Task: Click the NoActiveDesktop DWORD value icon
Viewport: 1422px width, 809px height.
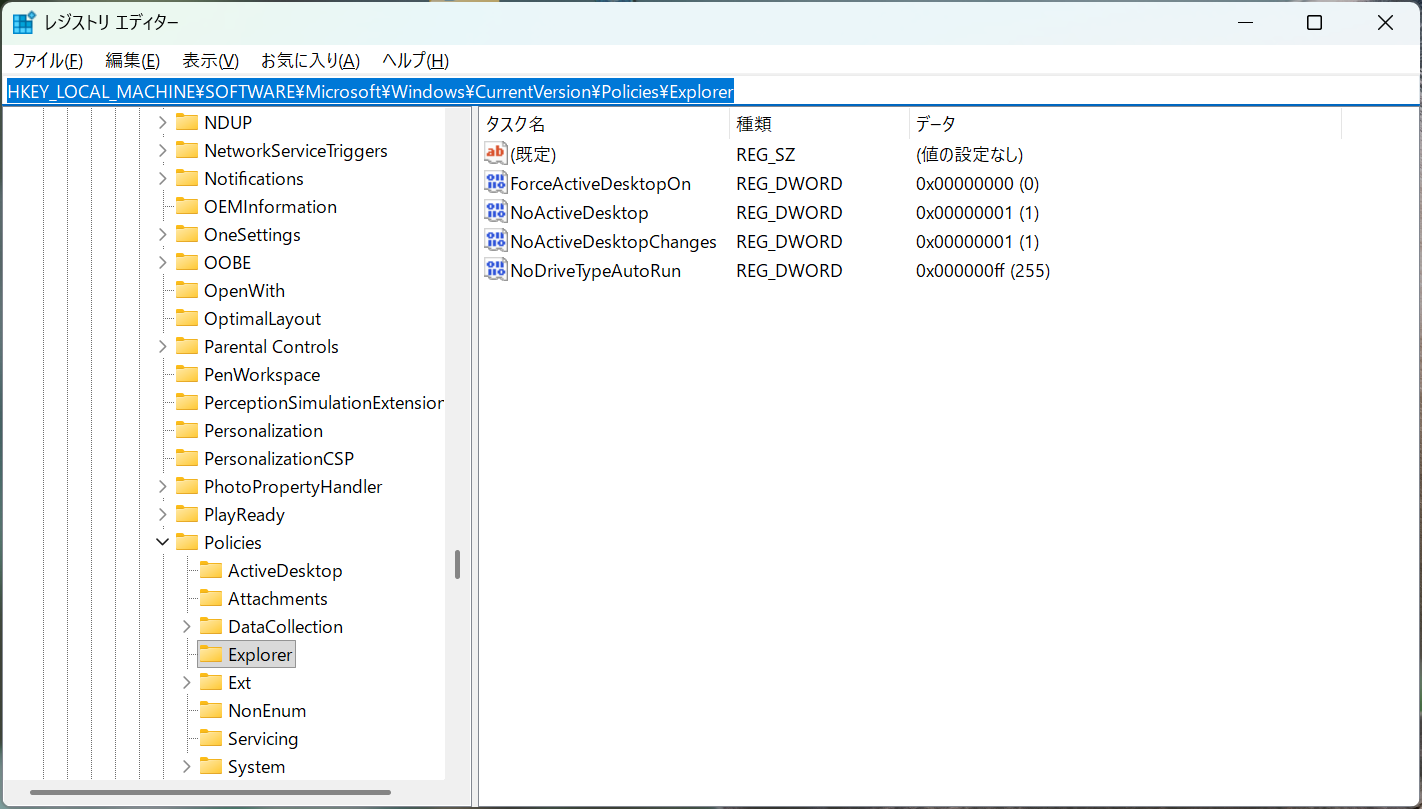Action: 496,212
